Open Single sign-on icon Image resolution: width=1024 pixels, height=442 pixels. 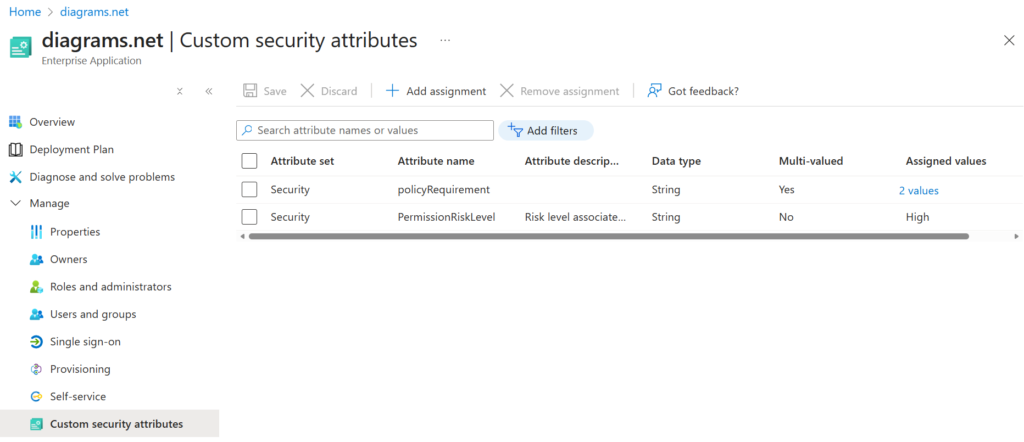coord(36,342)
